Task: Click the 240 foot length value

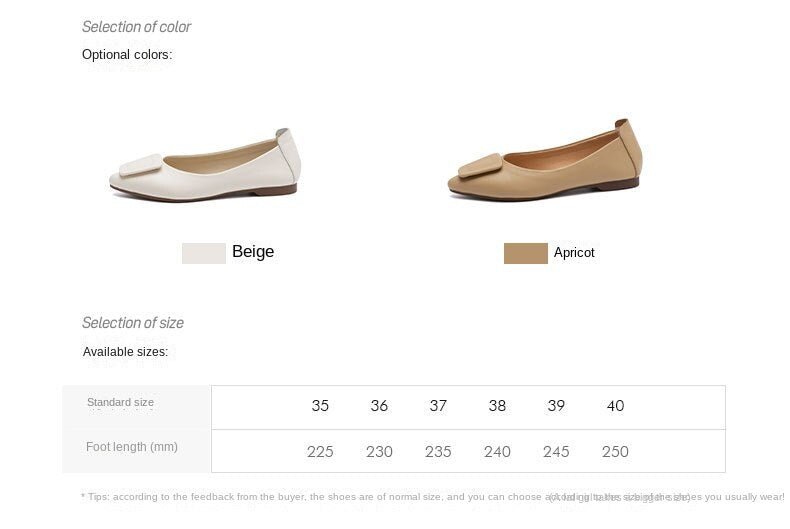Action: click(x=497, y=452)
